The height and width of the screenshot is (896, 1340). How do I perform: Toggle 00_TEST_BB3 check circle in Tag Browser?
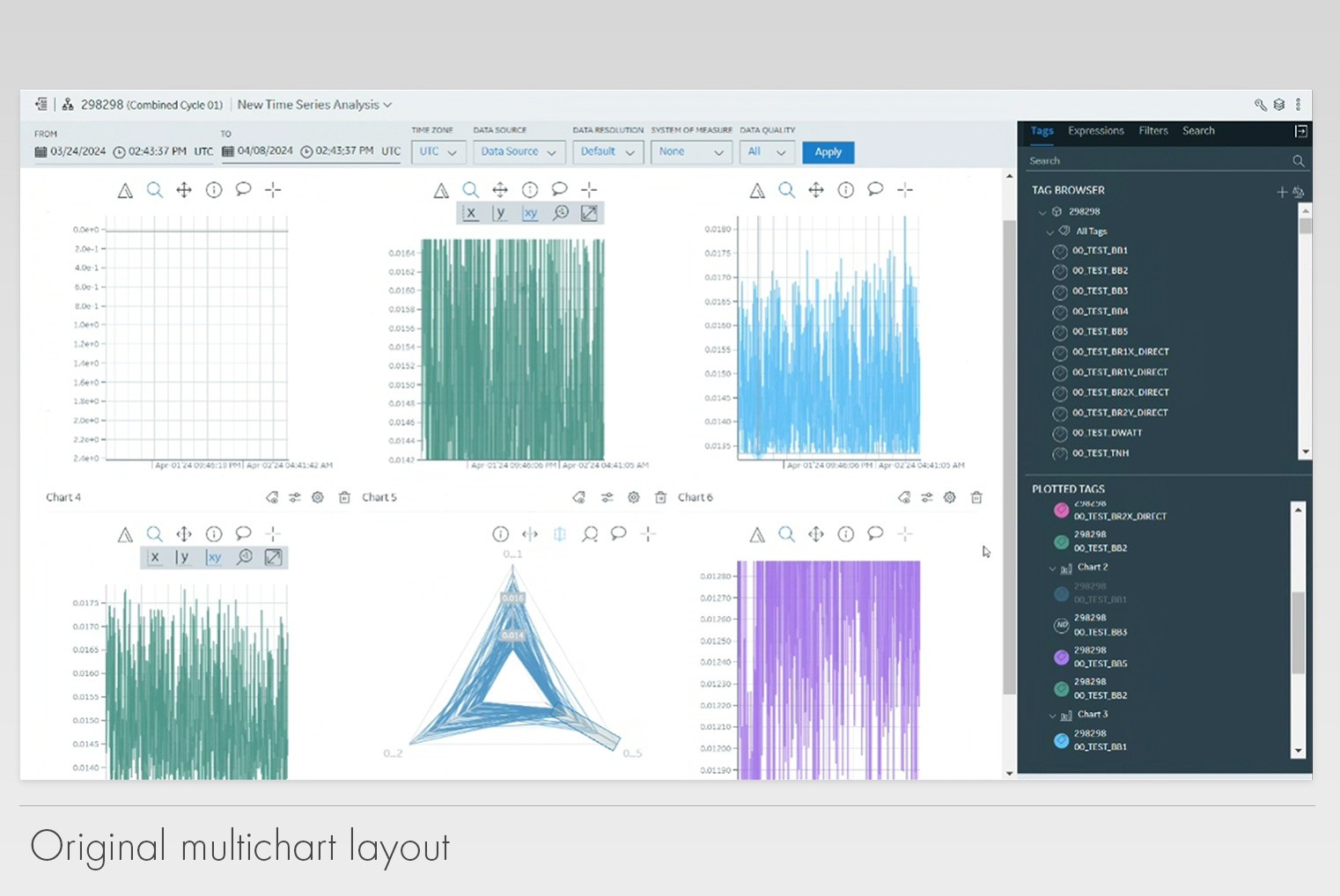pyautogui.click(x=1060, y=292)
